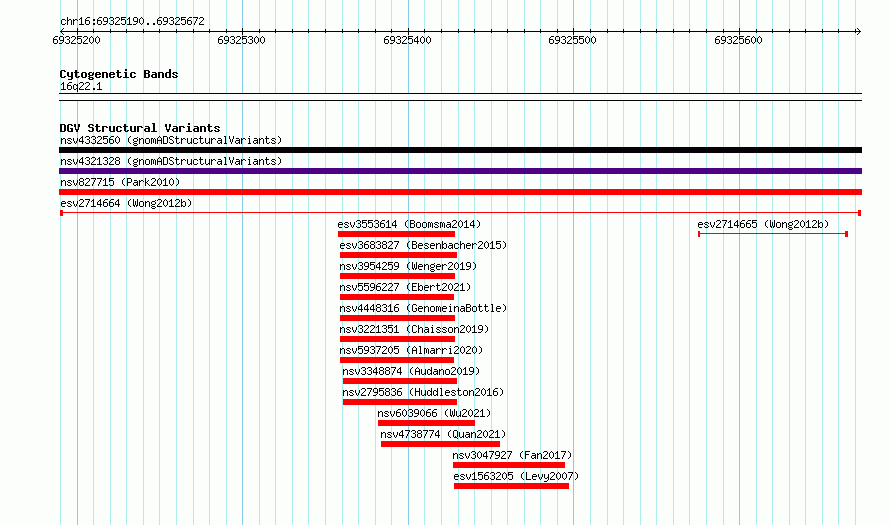This screenshot has height=525, width=890.
Task: Click the red bar under nsv5596227
Action: (397, 297)
